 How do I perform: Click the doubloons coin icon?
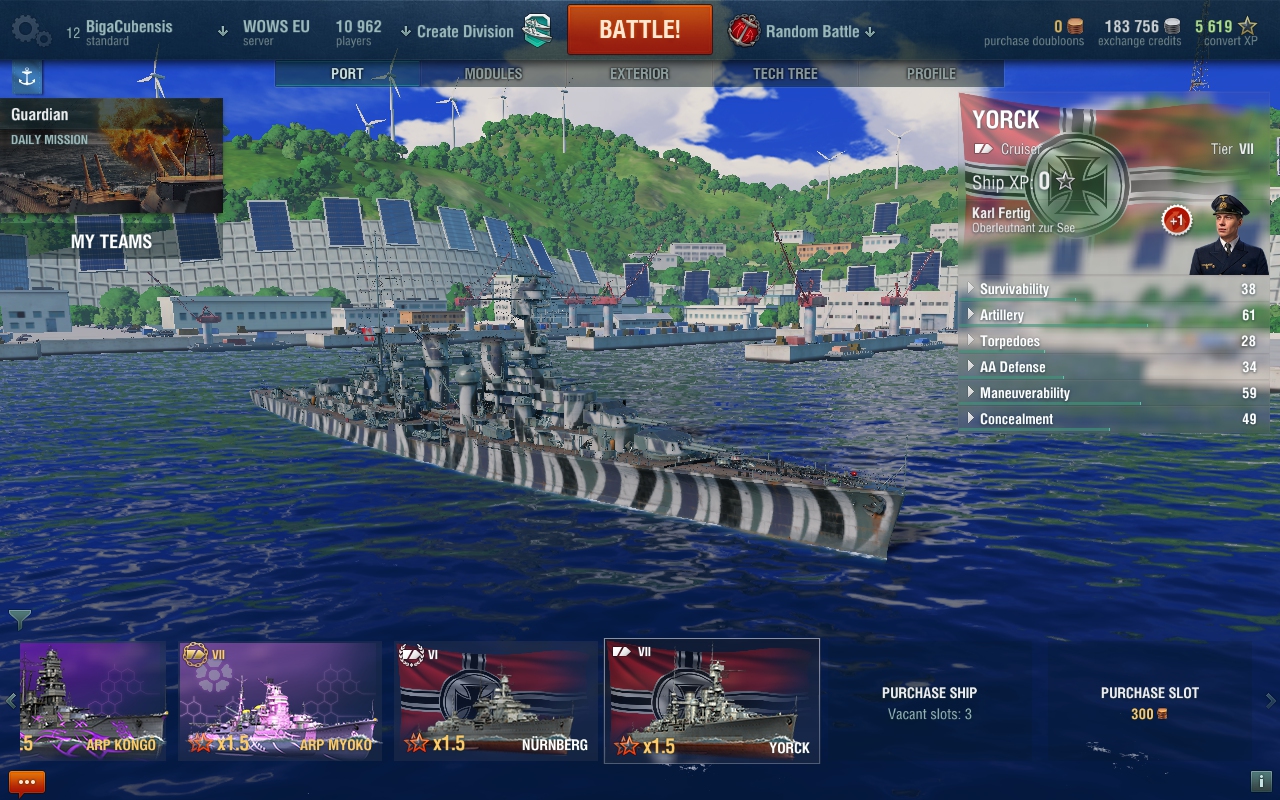coord(1075,26)
